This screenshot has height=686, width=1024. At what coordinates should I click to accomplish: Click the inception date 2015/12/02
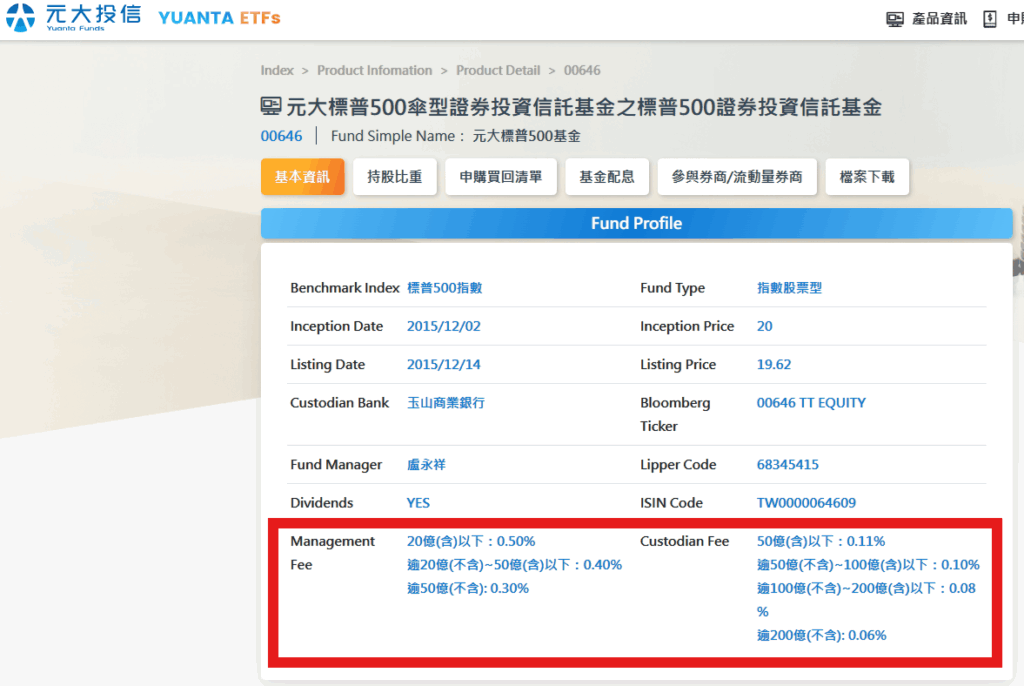(x=443, y=326)
